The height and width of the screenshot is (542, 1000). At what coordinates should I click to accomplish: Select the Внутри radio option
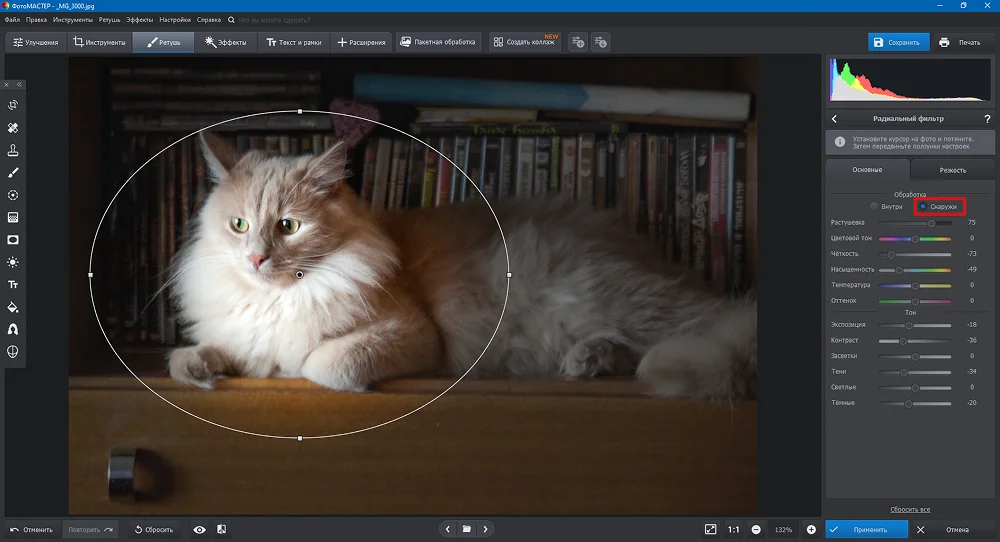(x=887, y=207)
